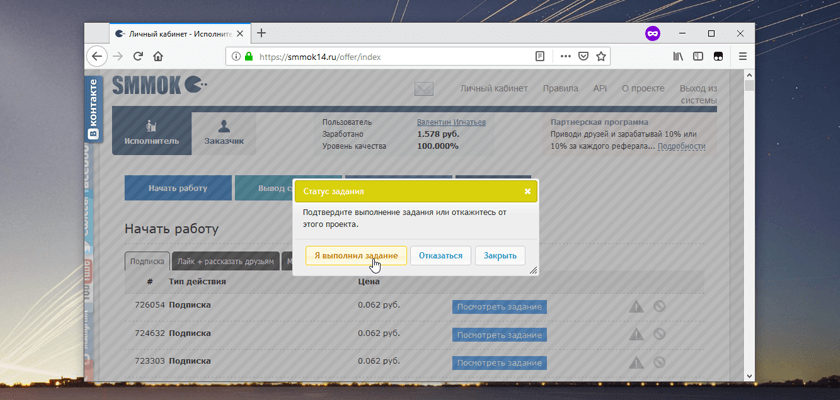Open the 'API' menu item
840x400 pixels.
click(x=599, y=88)
